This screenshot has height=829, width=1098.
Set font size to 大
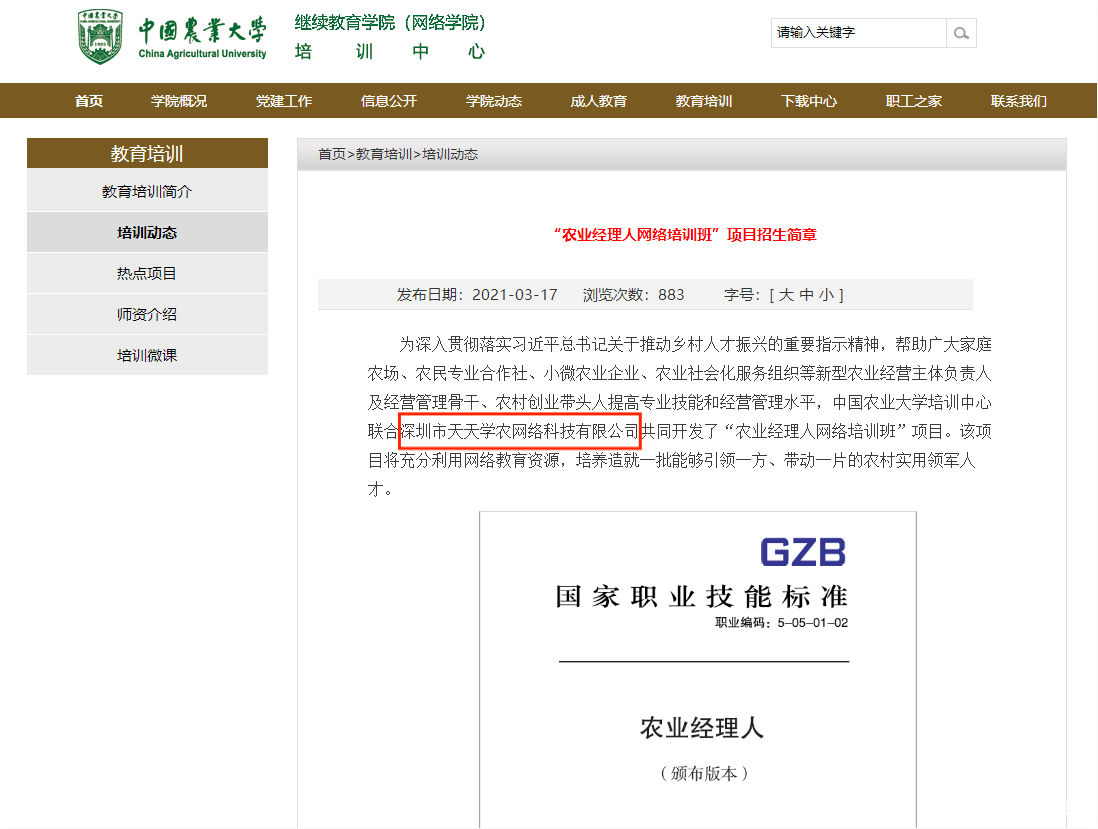[786, 295]
